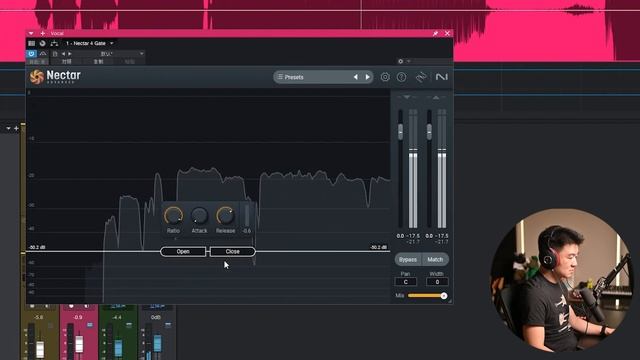Adjust the gate Release knob
640x360 pixels.
coord(225,216)
